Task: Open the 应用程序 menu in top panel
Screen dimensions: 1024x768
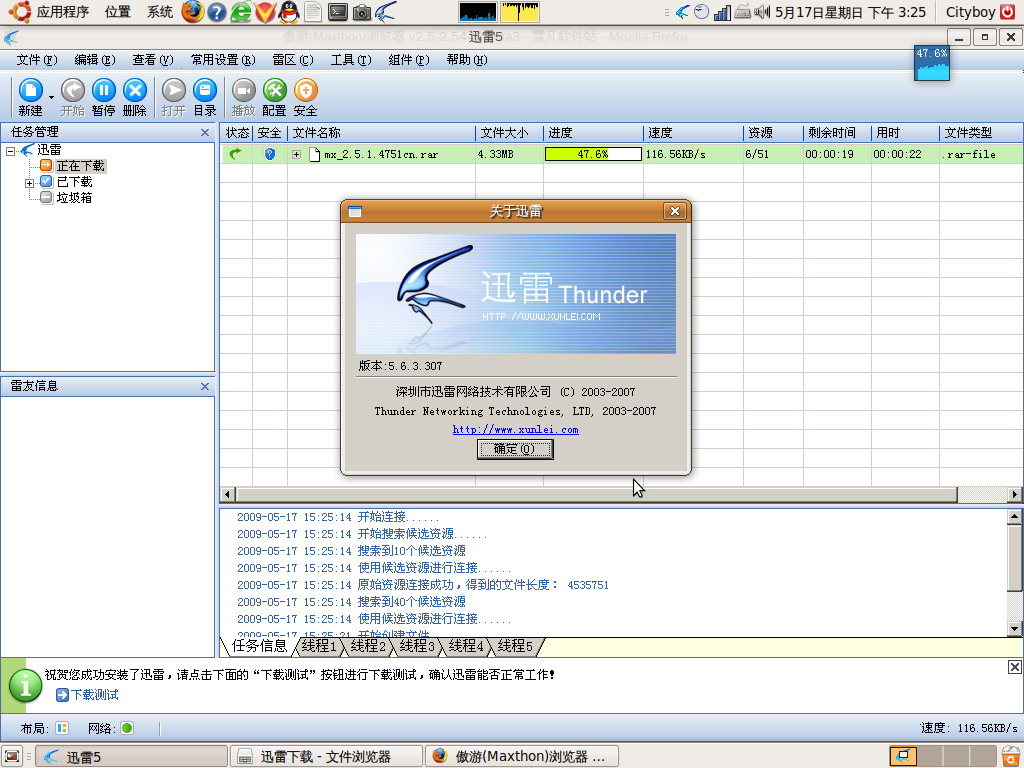Action: (50, 12)
